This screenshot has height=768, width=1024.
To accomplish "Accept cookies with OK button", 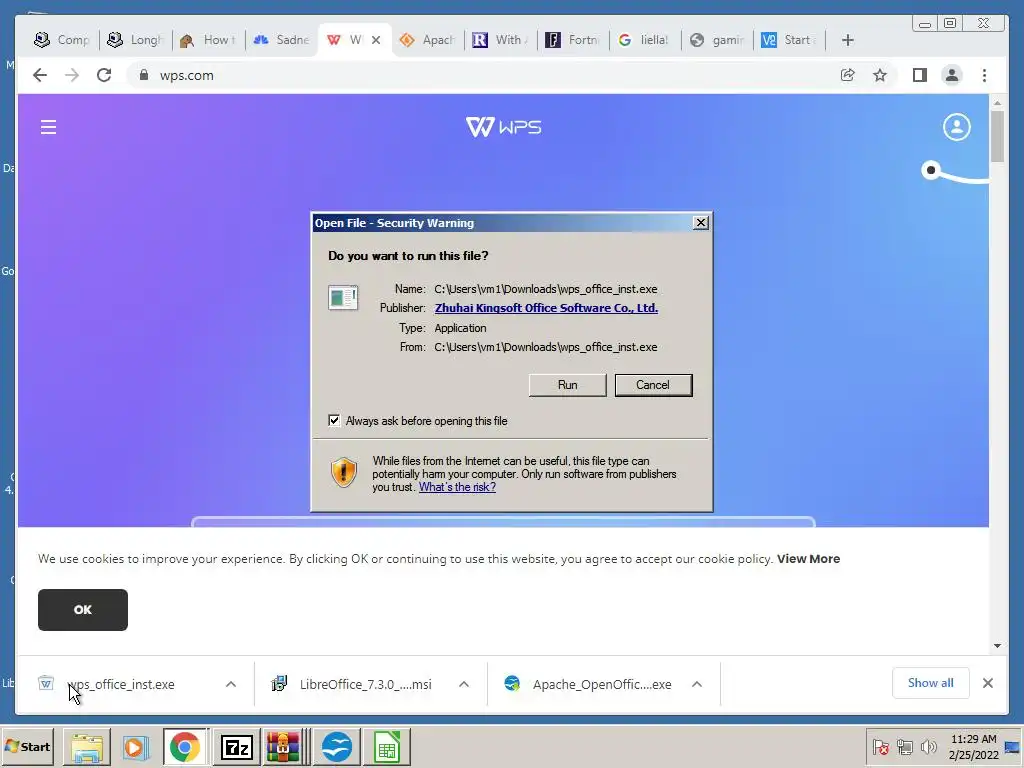I will (x=83, y=609).
